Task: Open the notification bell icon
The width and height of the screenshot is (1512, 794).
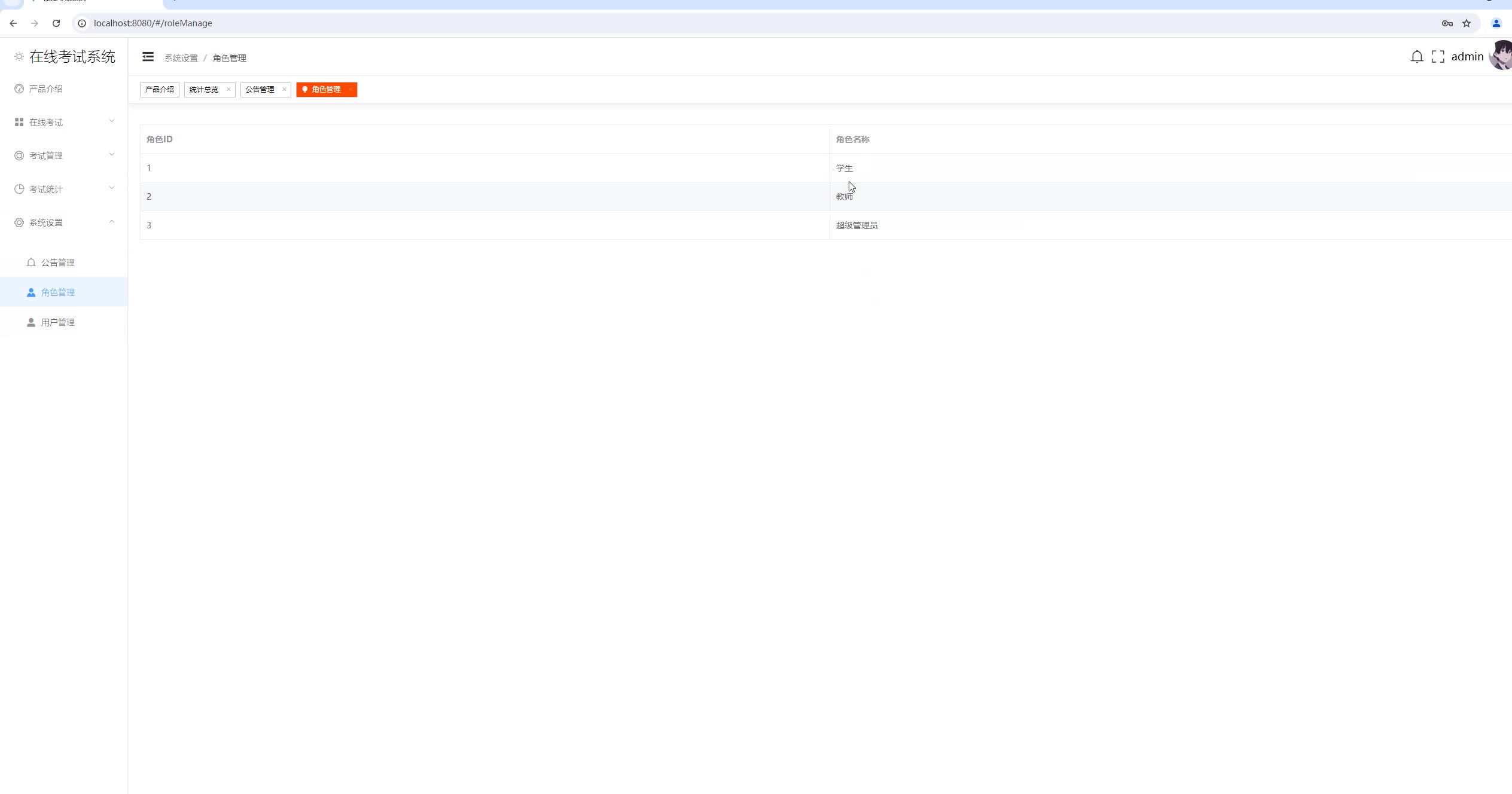Action: (x=1416, y=57)
